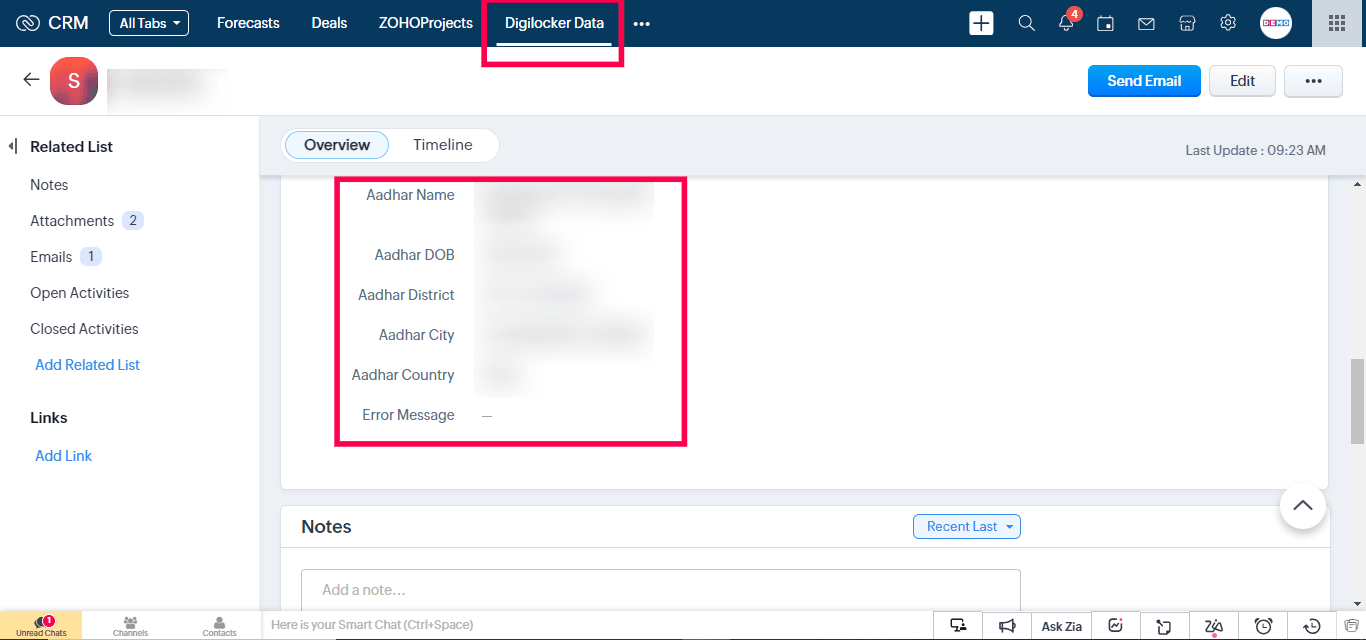Click the Aadhar DOB field label
Image resolution: width=1366 pixels, height=640 pixels.
click(414, 255)
